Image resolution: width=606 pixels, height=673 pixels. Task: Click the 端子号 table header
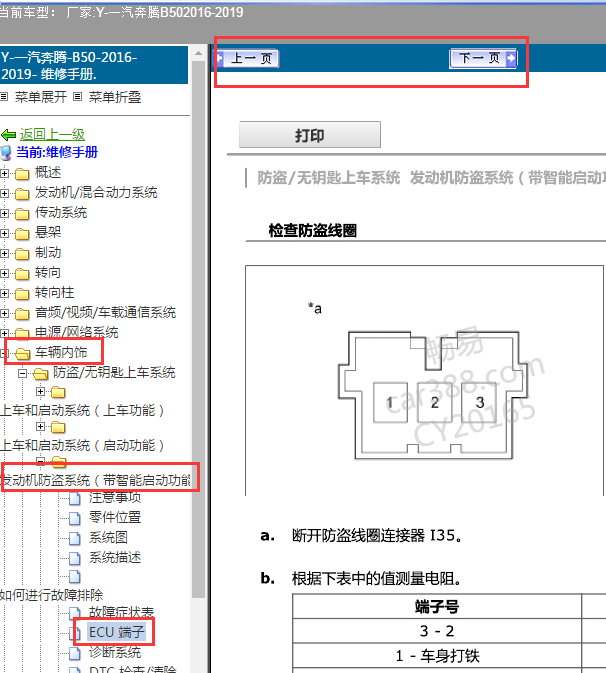click(x=436, y=606)
